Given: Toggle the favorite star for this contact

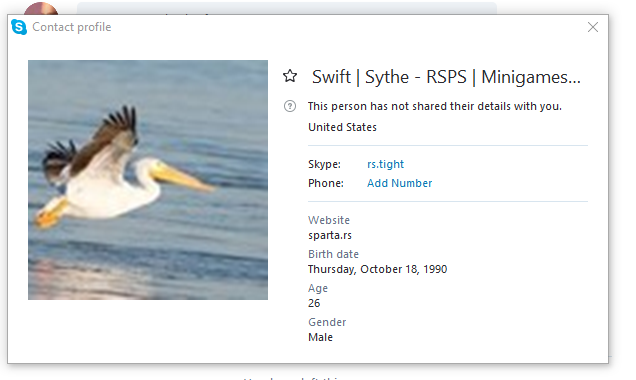Looking at the screenshot, I should tap(290, 76).
